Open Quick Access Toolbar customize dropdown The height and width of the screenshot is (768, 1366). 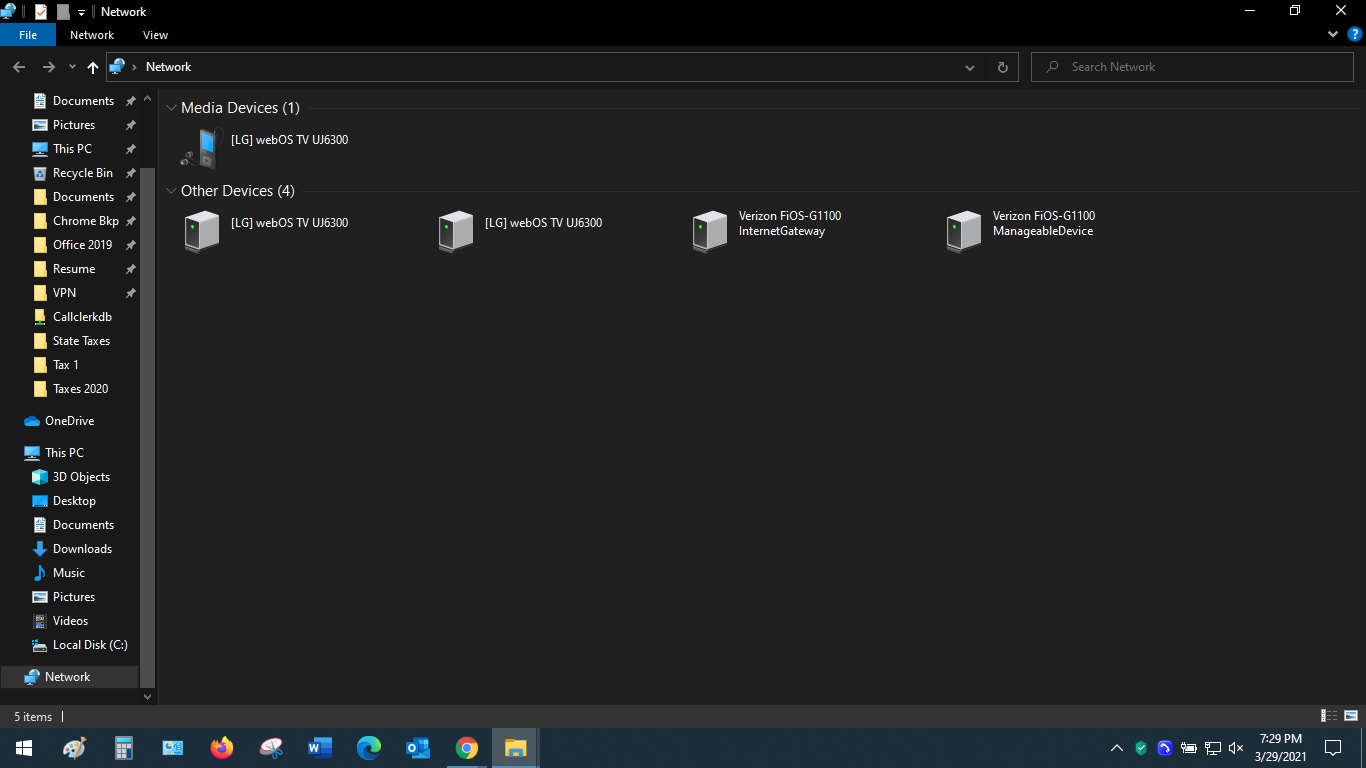click(x=81, y=12)
